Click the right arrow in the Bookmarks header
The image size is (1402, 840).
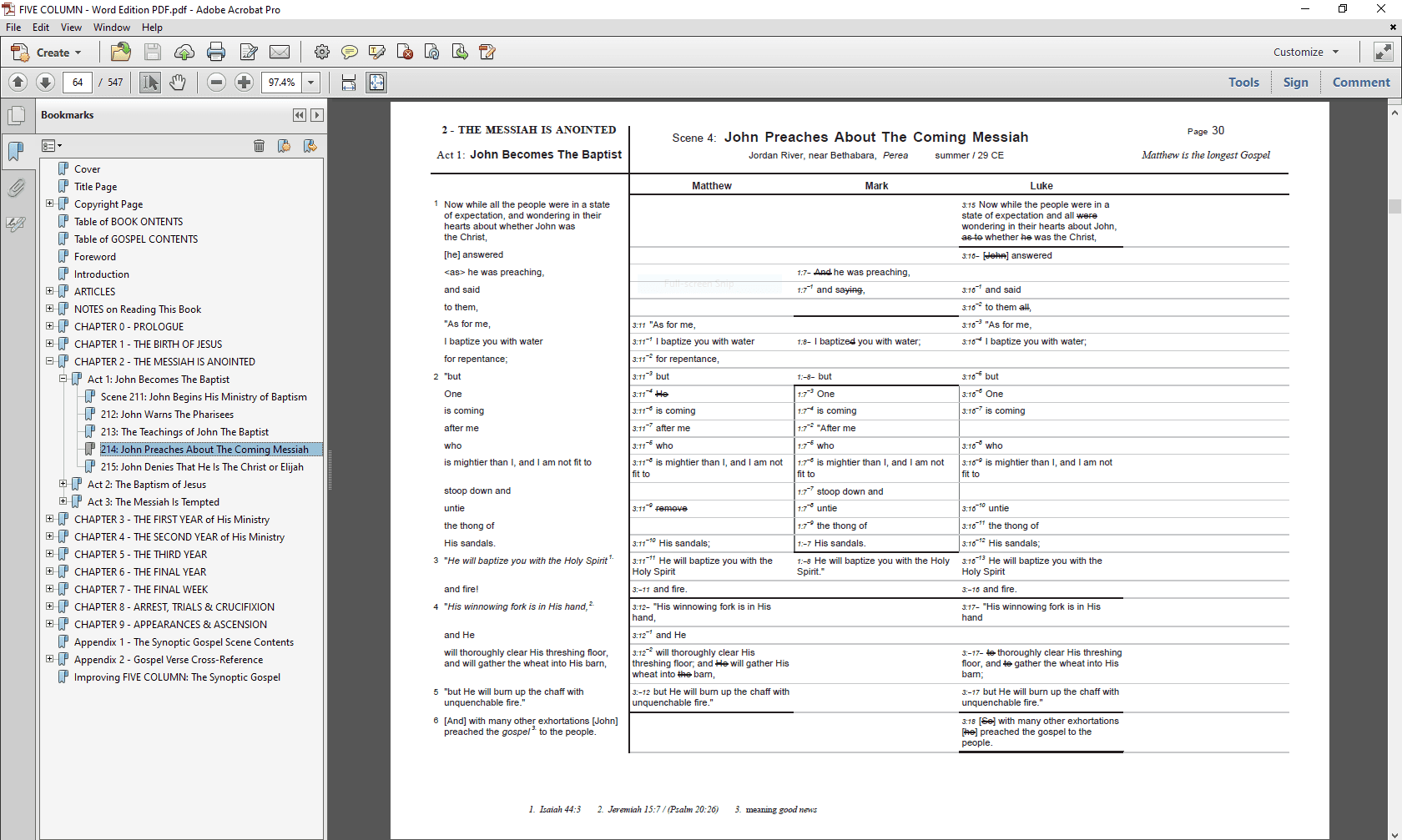[317, 115]
